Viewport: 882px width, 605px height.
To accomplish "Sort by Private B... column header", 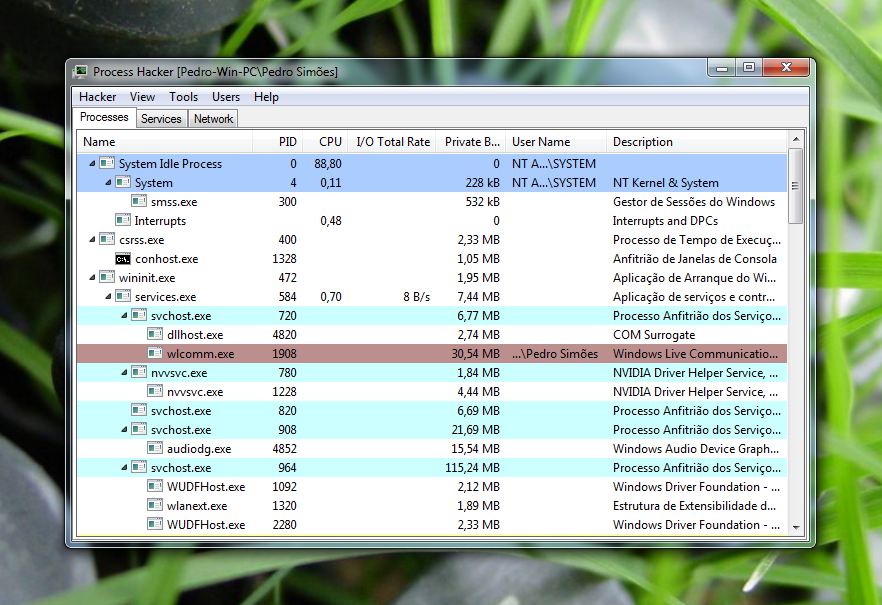I will click(471, 142).
